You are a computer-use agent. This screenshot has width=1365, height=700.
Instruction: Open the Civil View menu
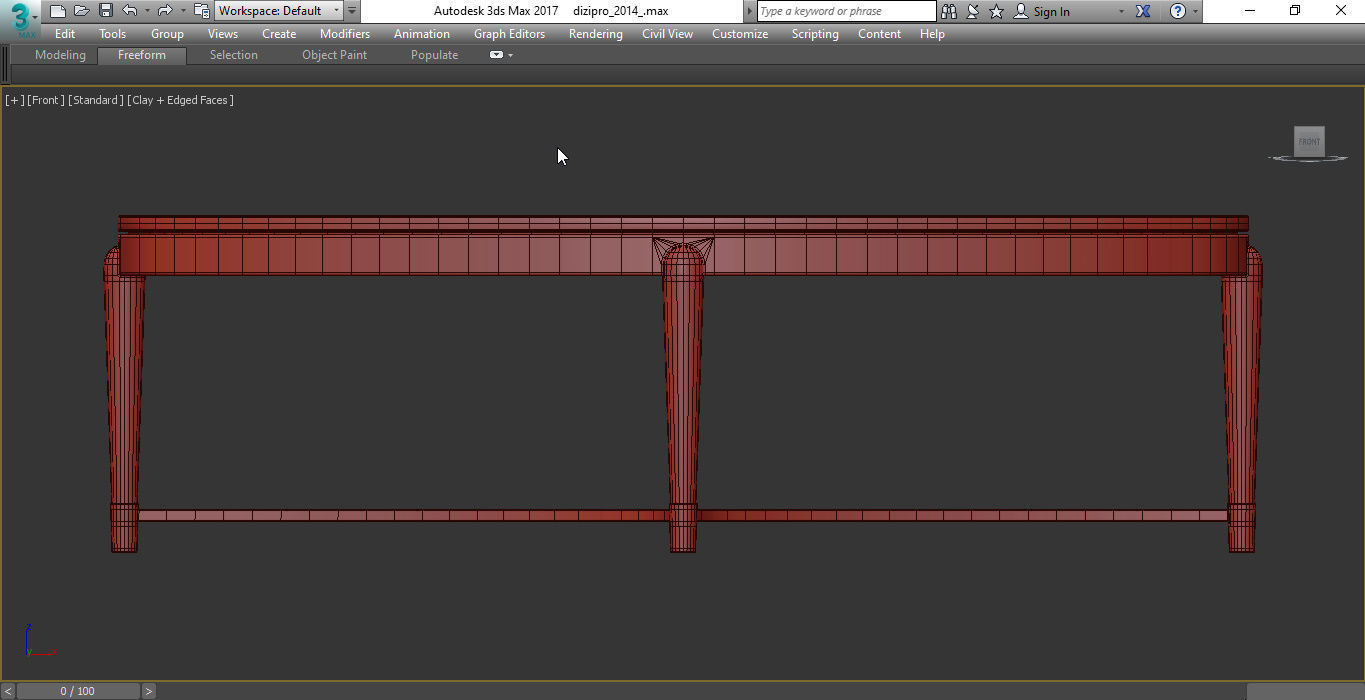(667, 34)
